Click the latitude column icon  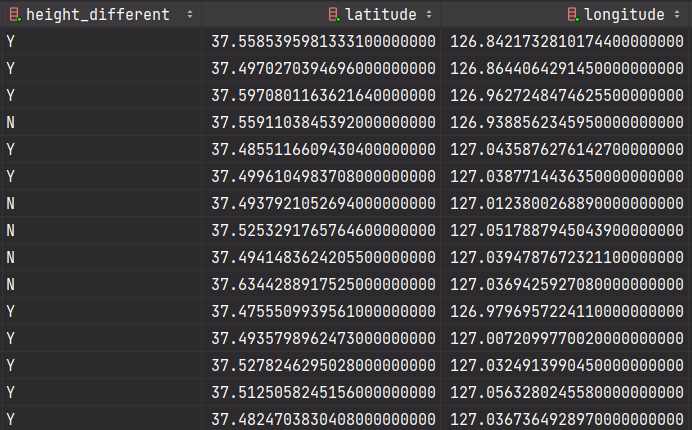tap(335, 15)
